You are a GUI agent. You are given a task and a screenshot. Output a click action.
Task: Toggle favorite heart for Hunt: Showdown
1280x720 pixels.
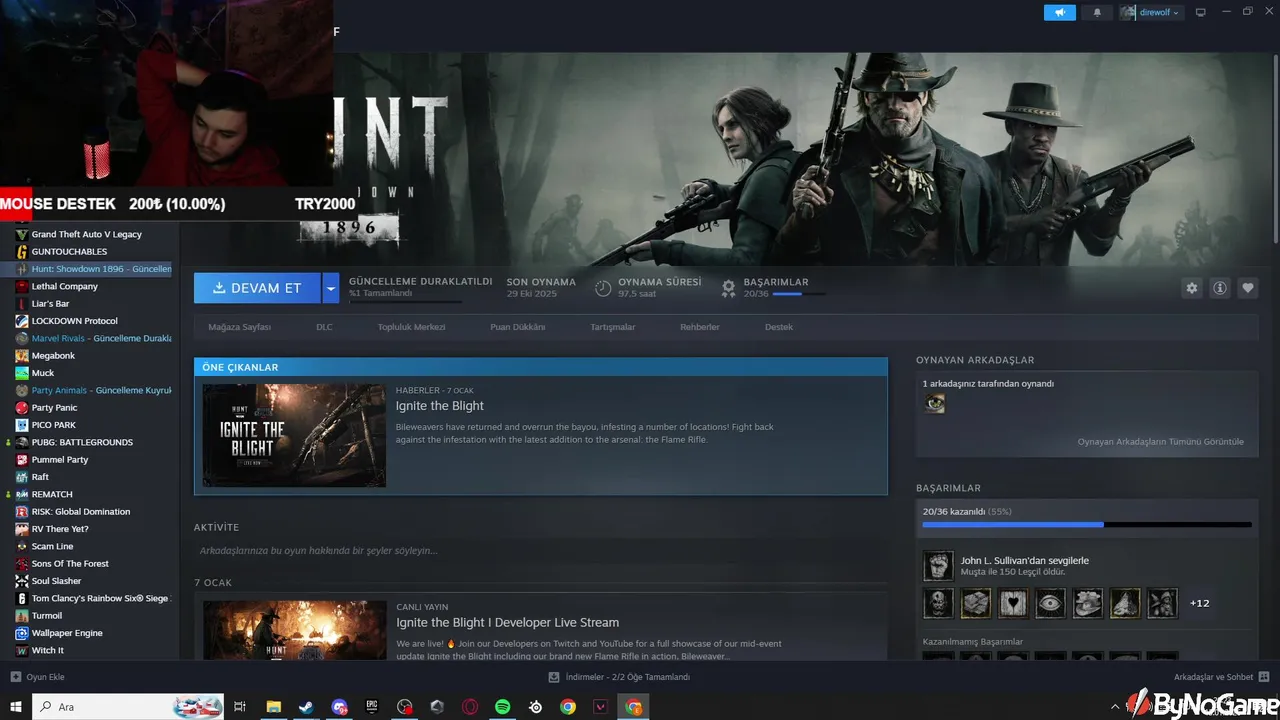1248,288
